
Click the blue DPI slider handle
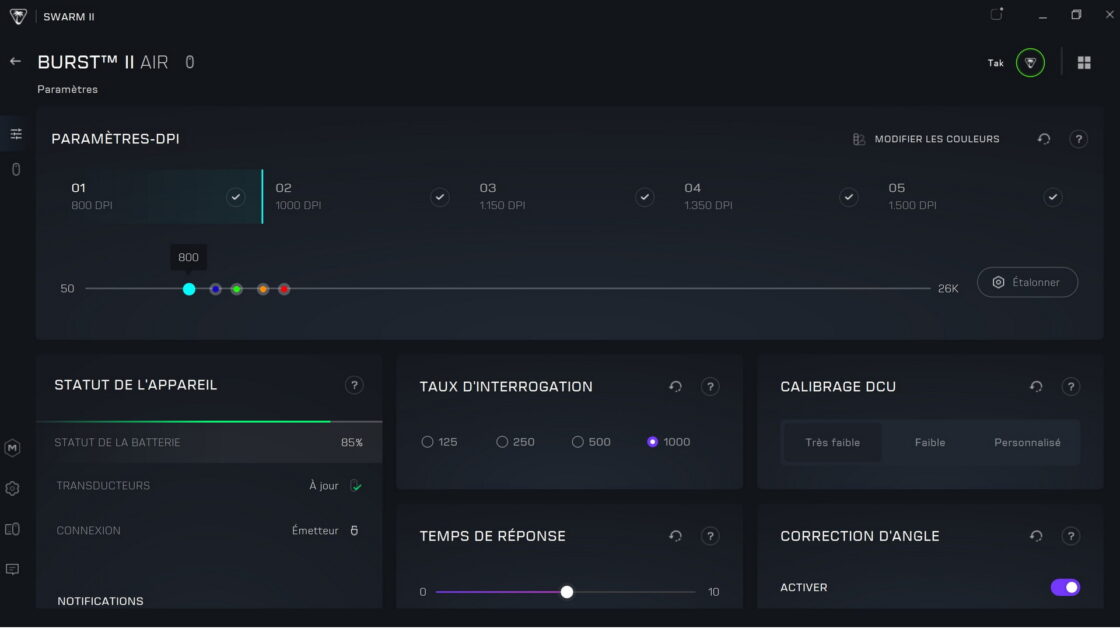pos(215,289)
